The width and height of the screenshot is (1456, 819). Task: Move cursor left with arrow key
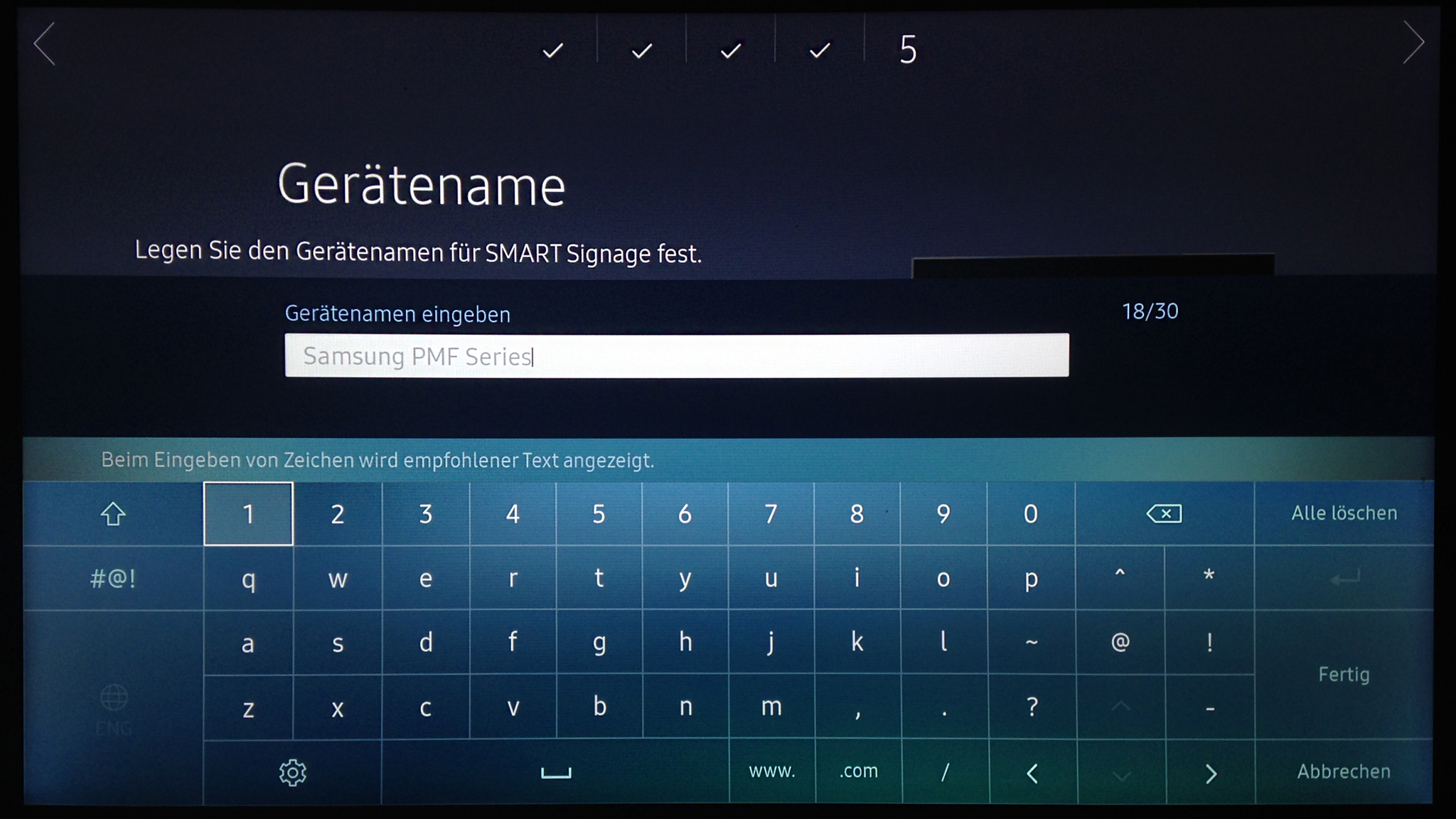tap(1033, 773)
